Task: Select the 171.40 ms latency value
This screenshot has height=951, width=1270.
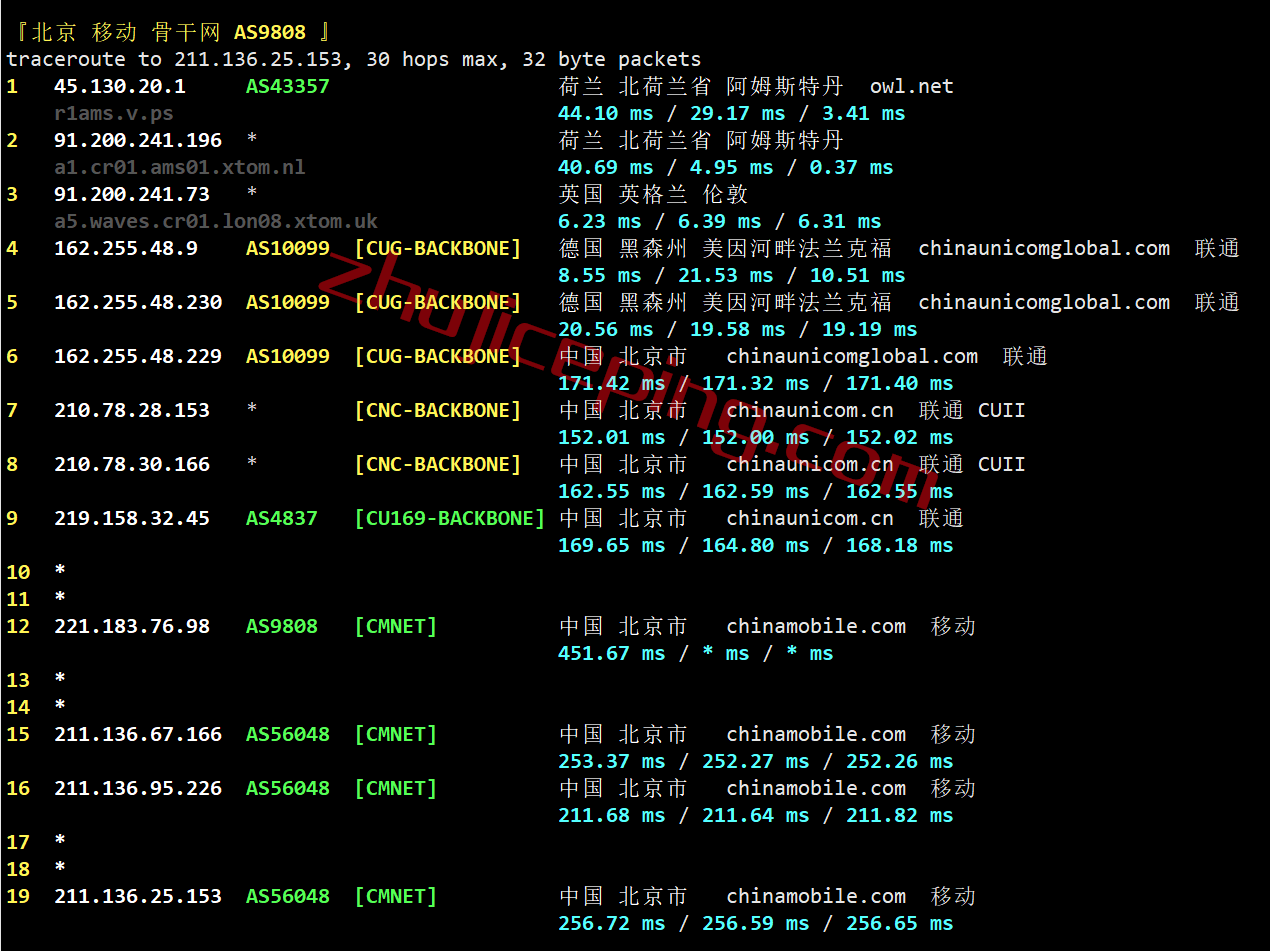Action: point(900,383)
